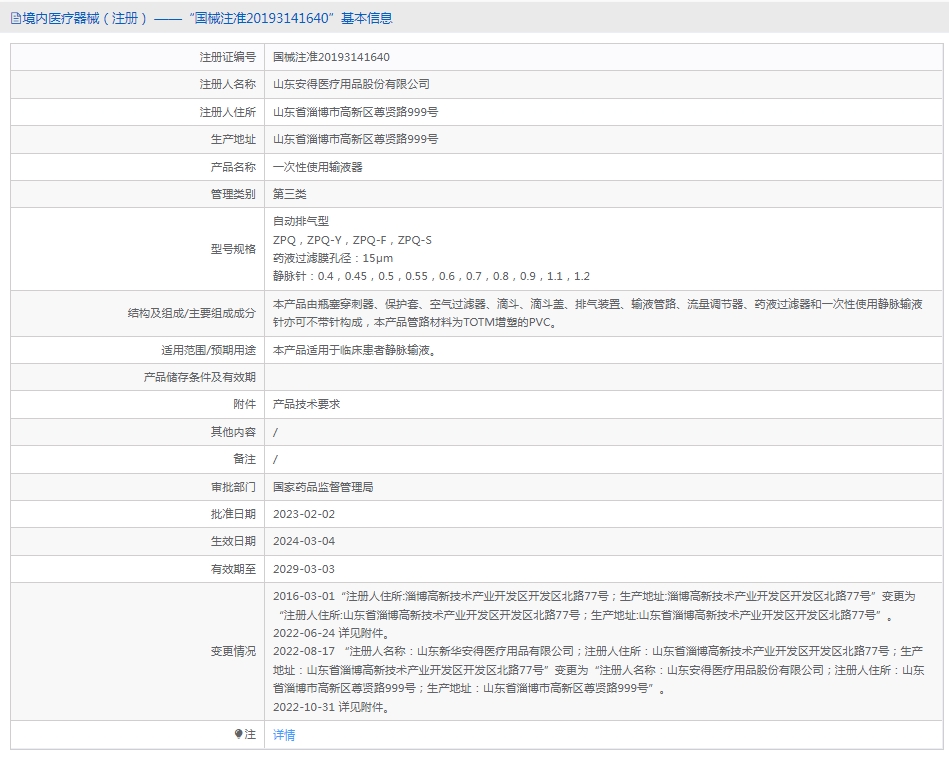Click the lightbulb icon next to 注
This screenshot has height=757, width=949.
tap(238, 734)
